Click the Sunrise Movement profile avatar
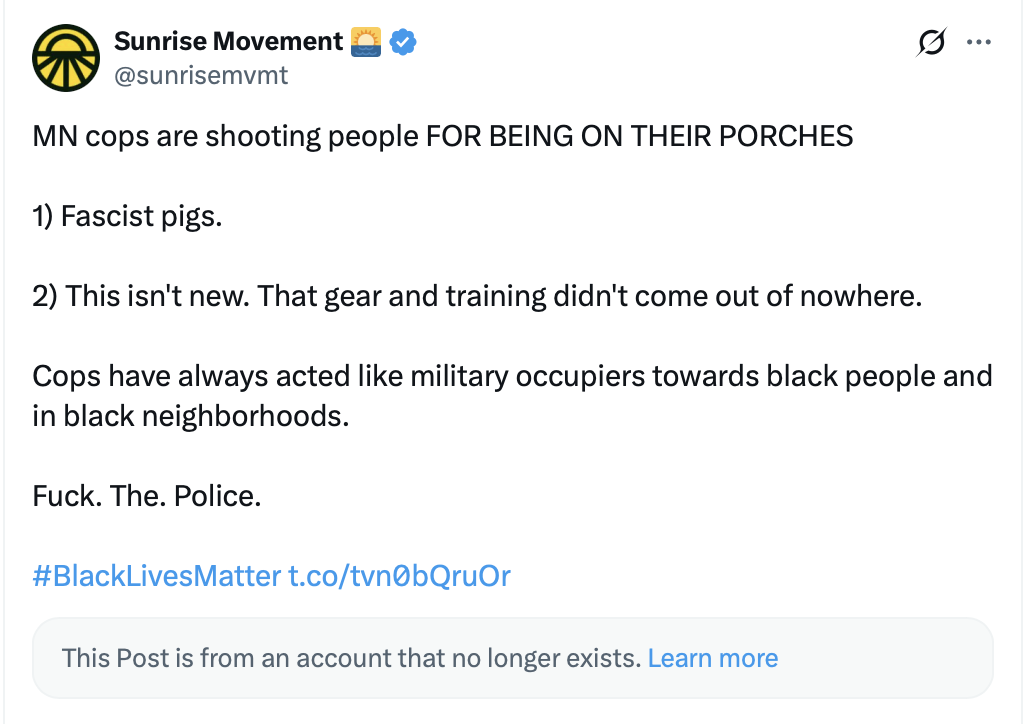 coord(66,58)
